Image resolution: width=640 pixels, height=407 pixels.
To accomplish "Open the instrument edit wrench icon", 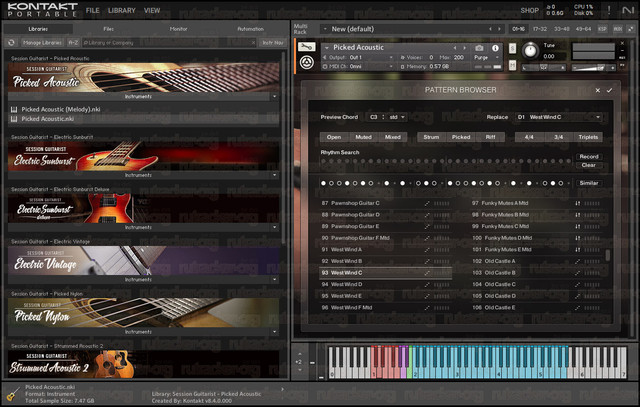I will click(307, 47).
